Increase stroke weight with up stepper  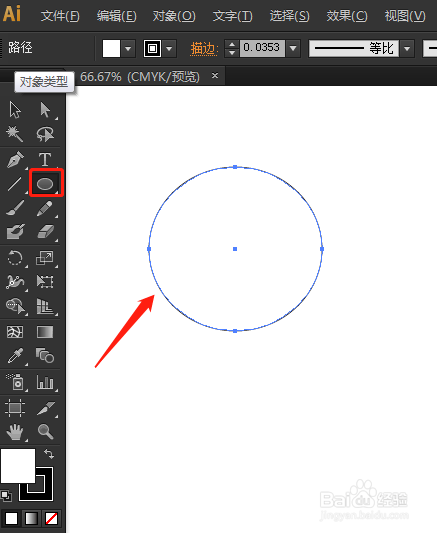point(232,45)
